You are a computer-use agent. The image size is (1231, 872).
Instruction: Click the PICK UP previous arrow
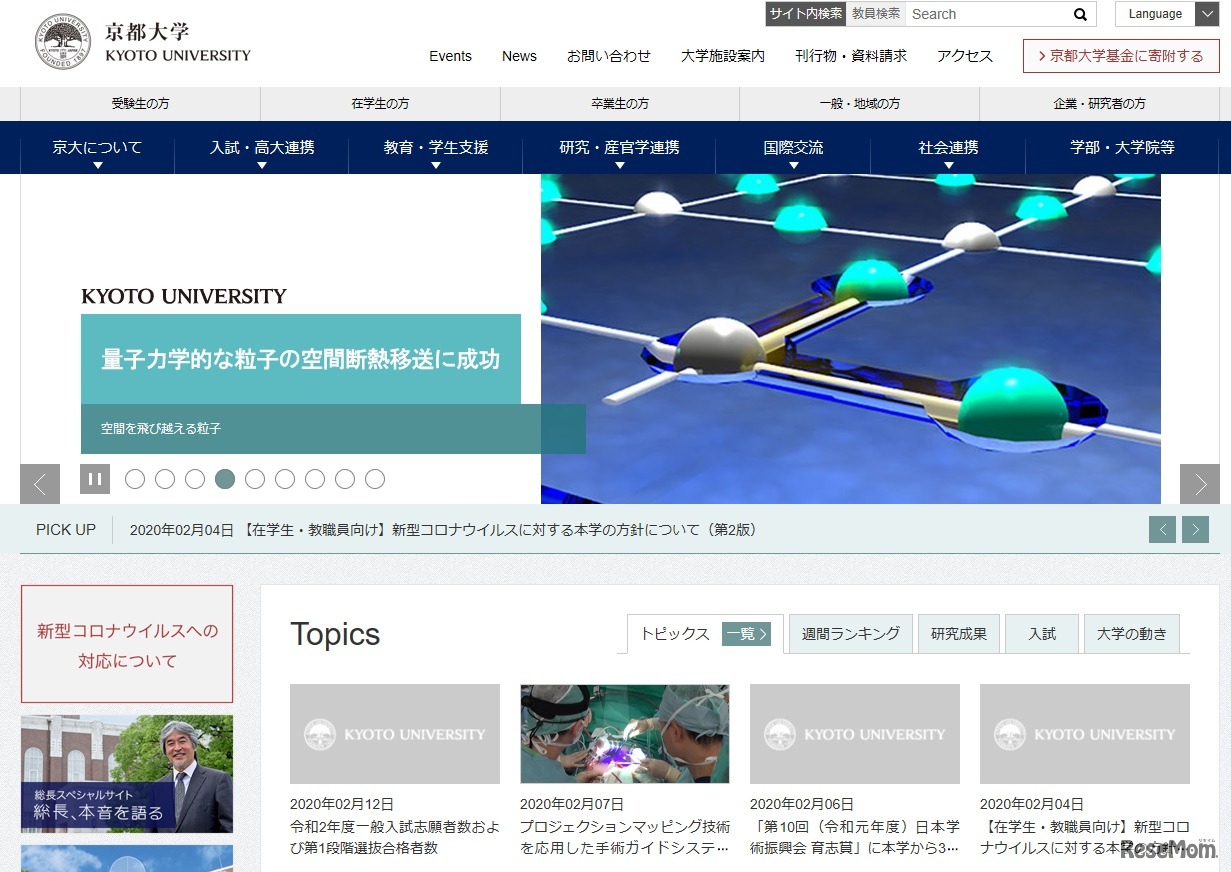[x=1162, y=529]
